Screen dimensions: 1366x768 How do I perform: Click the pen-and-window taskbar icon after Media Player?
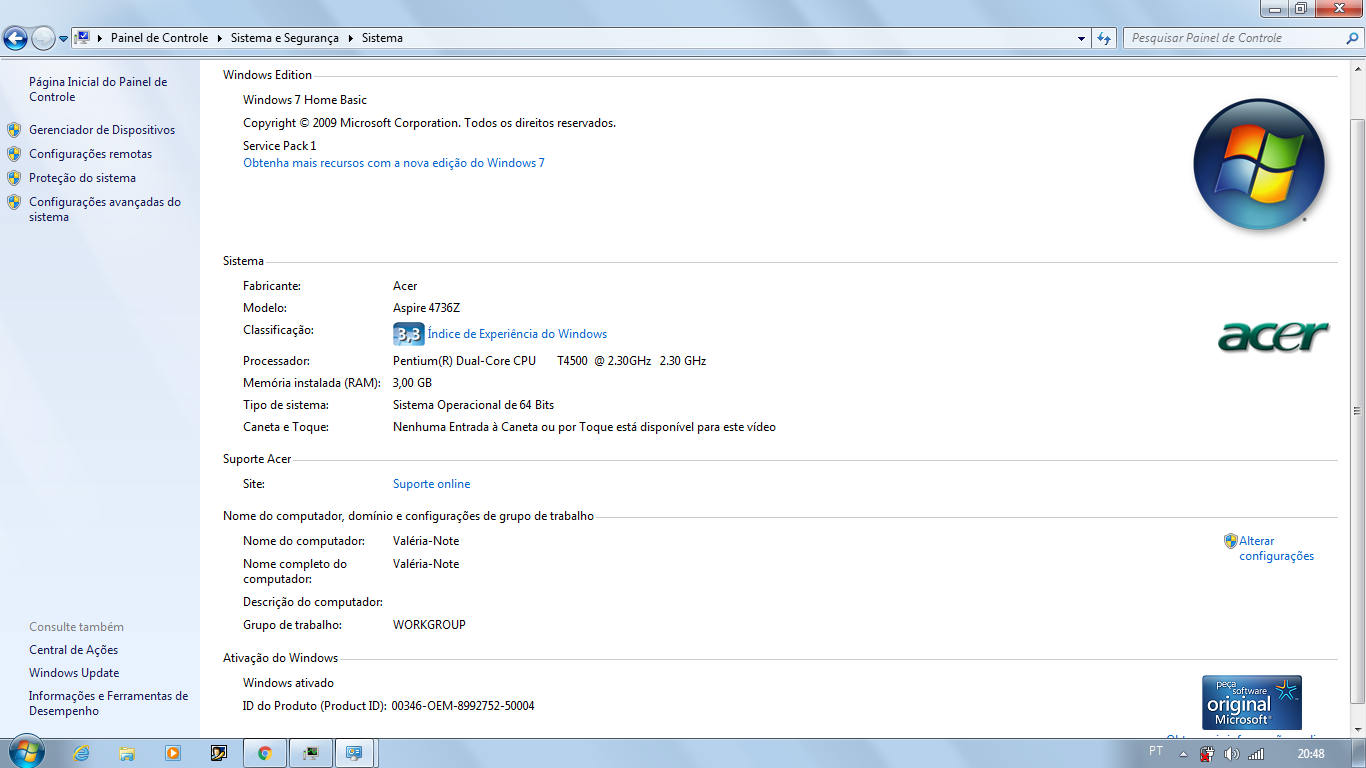(219, 753)
